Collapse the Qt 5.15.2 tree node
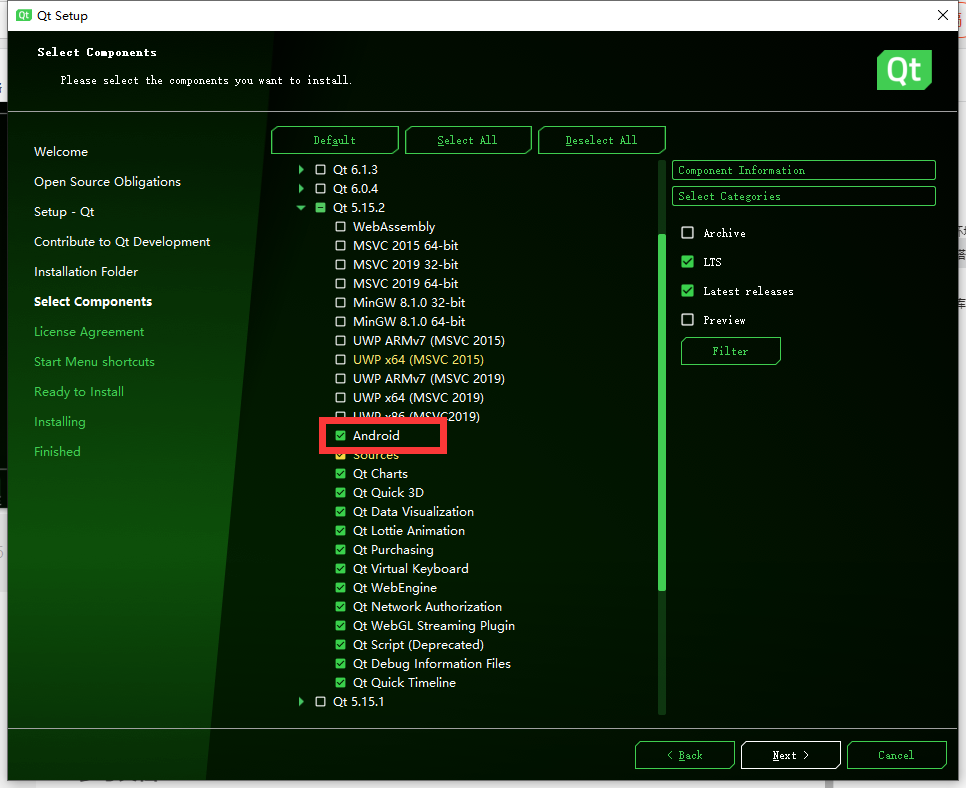The width and height of the screenshot is (966, 788). click(301, 208)
